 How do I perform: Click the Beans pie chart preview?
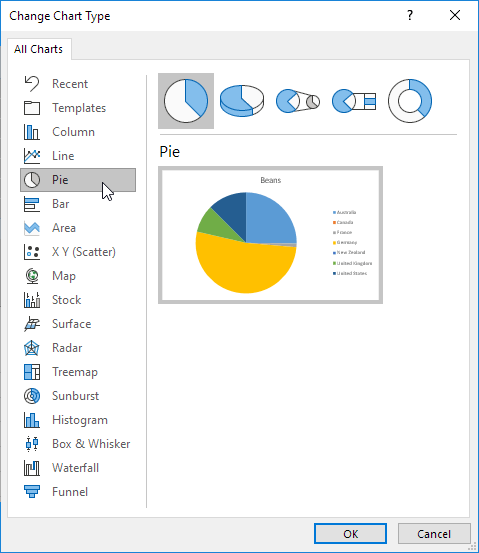pyautogui.click(x=270, y=235)
